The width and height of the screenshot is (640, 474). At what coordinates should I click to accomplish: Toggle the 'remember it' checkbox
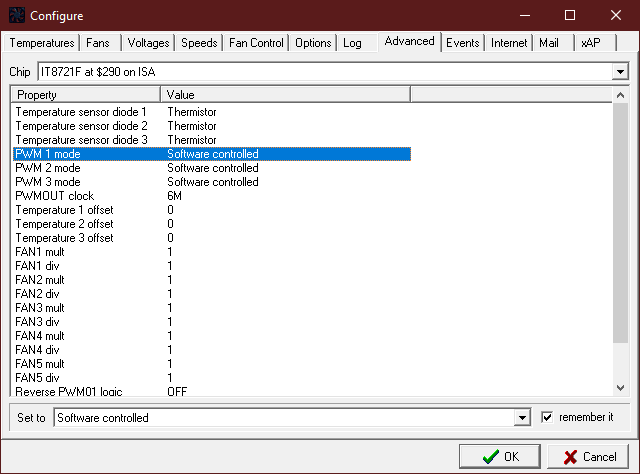pyautogui.click(x=547, y=417)
